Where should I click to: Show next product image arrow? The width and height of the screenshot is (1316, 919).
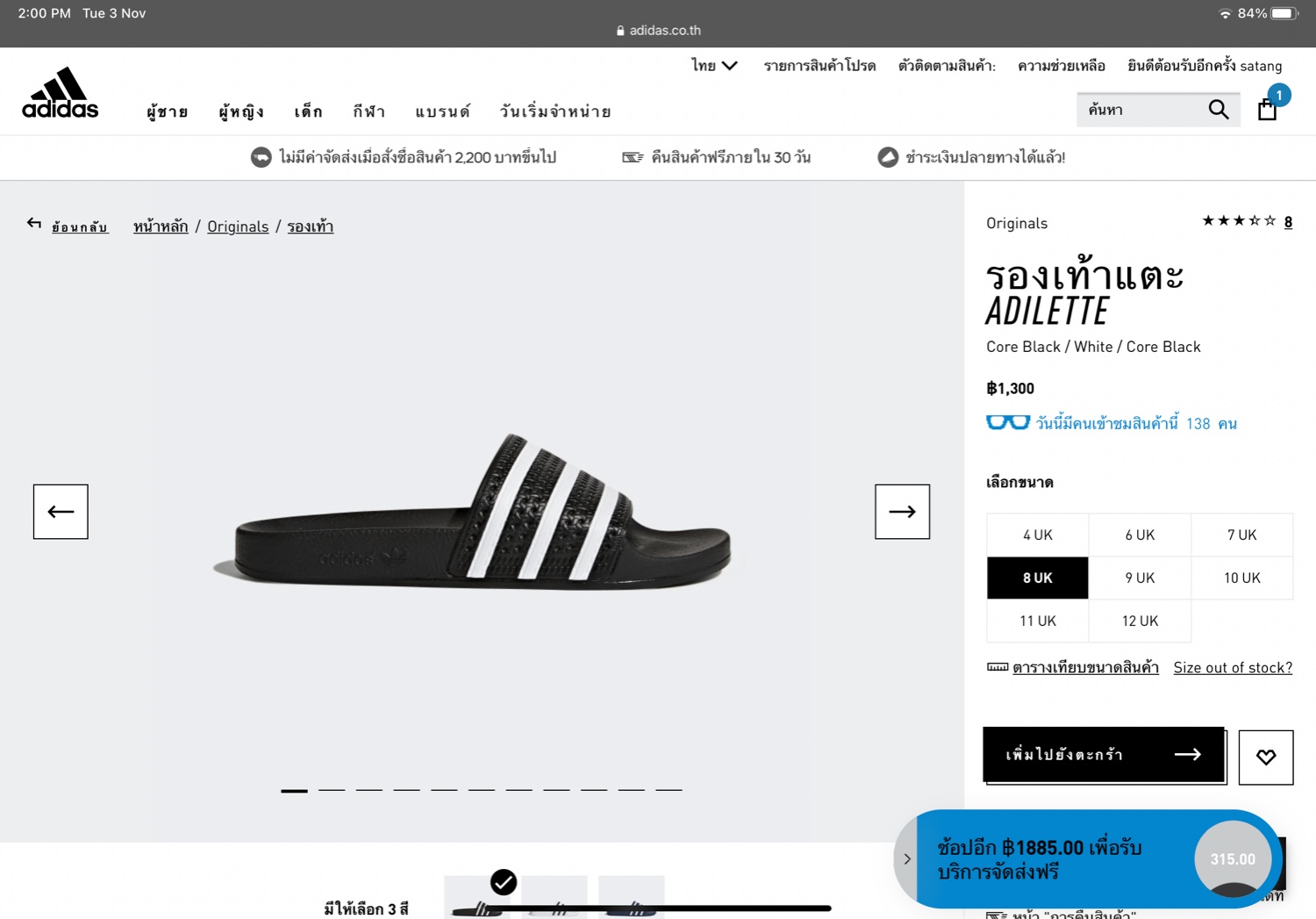[902, 511]
